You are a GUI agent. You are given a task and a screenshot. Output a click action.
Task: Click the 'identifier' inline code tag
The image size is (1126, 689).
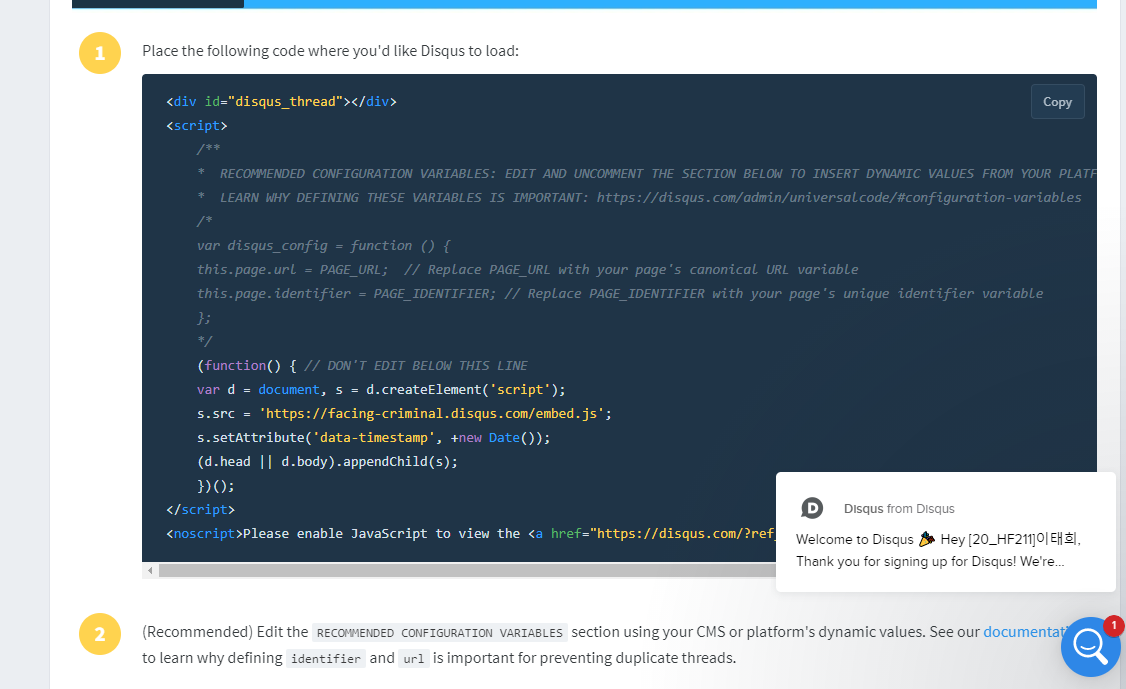point(325,658)
